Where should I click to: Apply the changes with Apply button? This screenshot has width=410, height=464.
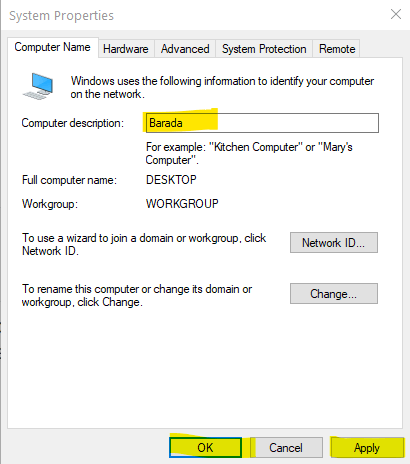click(x=367, y=447)
